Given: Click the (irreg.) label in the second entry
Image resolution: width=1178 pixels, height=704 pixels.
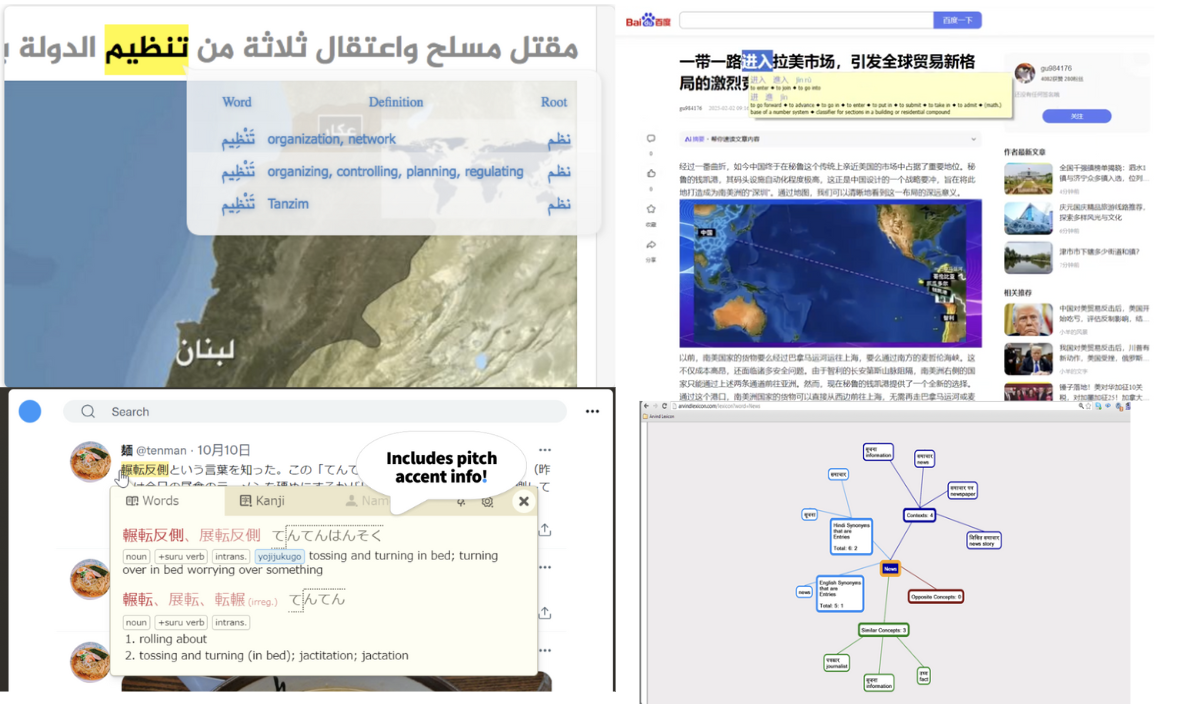Looking at the screenshot, I should [x=262, y=602].
